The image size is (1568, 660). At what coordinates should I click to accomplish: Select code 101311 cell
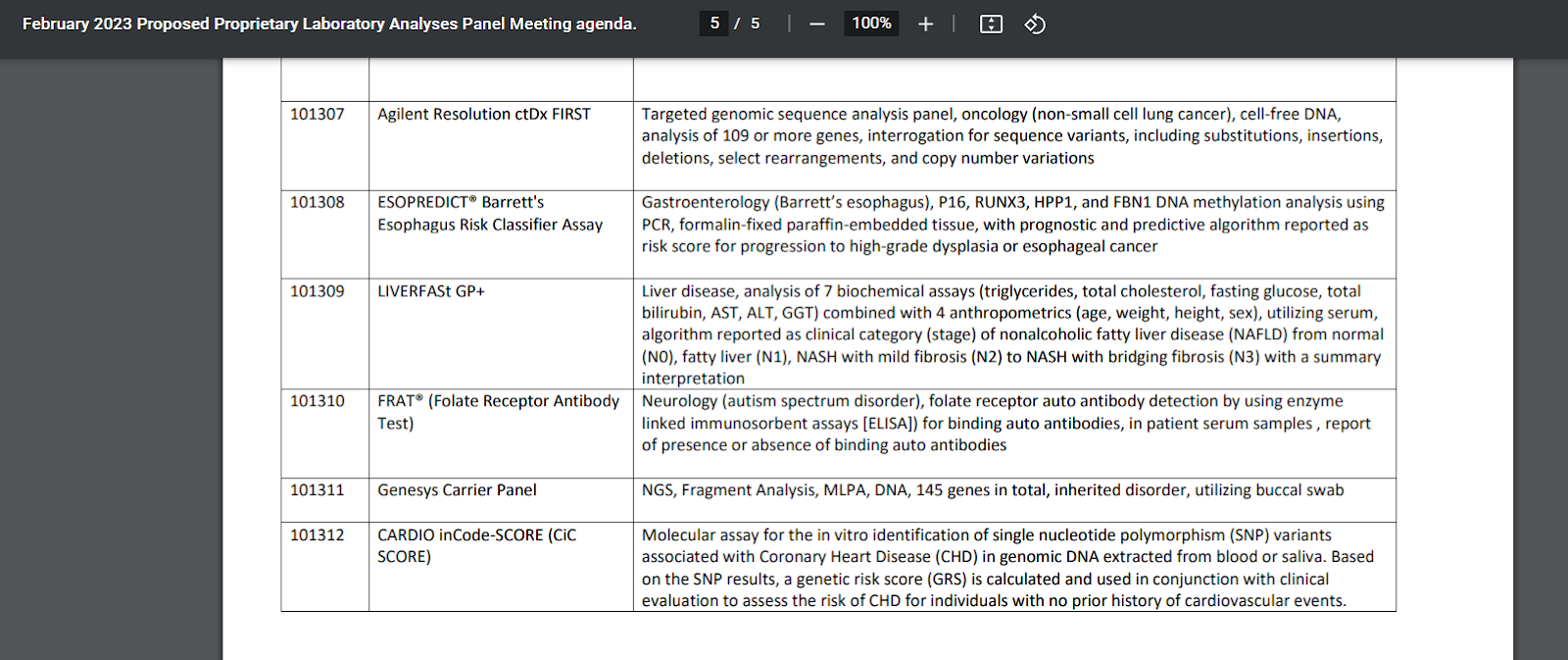click(325, 500)
